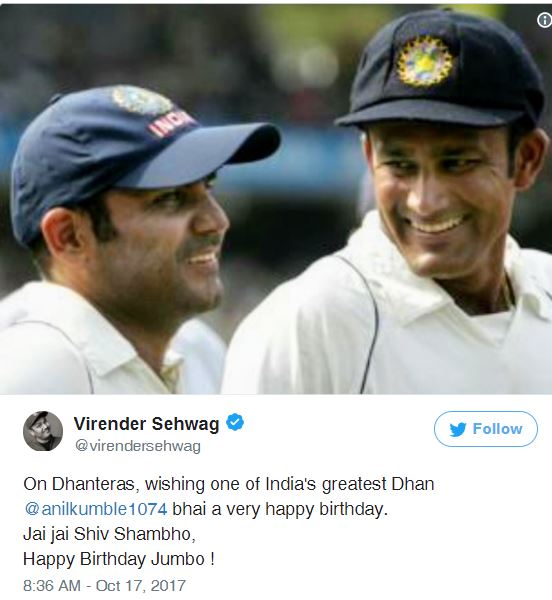Click the Follow button

click(485, 429)
